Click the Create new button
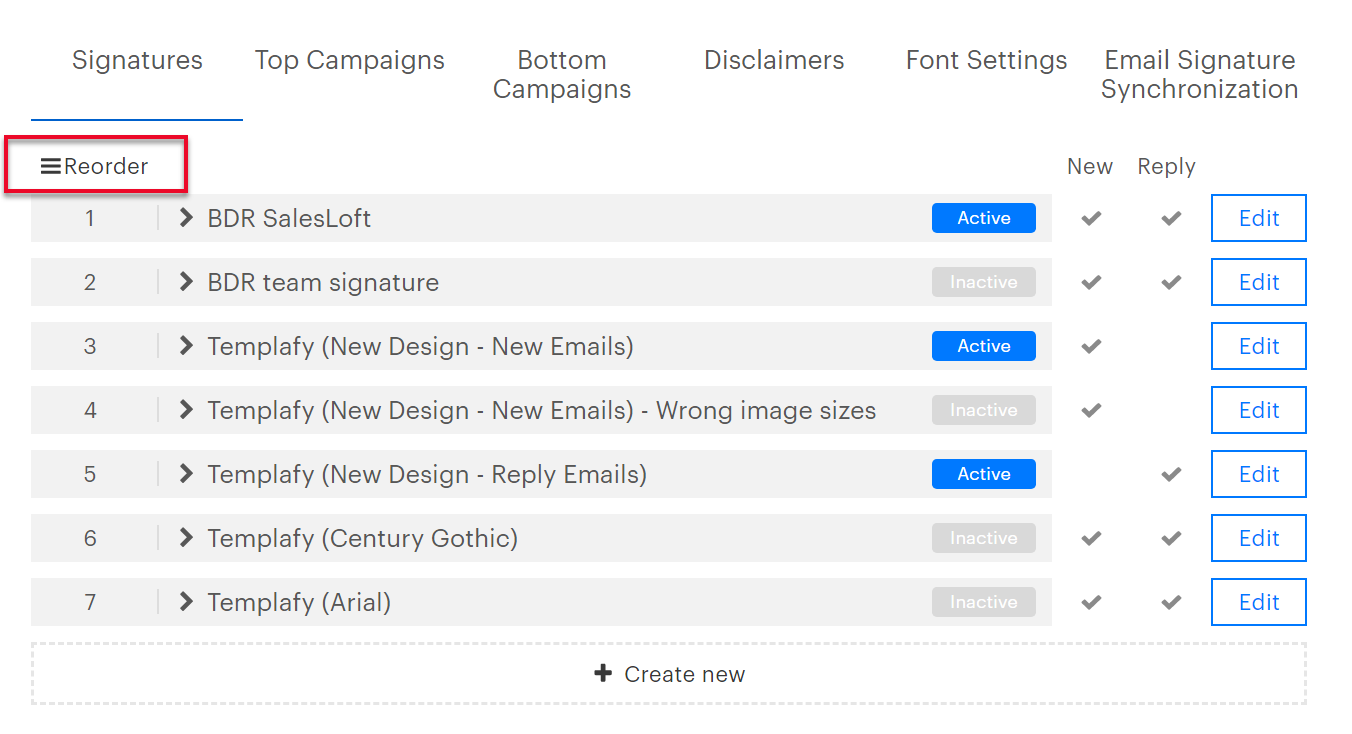Image resolution: width=1352 pixels, height=734 pixels. [x=668, y=673]
